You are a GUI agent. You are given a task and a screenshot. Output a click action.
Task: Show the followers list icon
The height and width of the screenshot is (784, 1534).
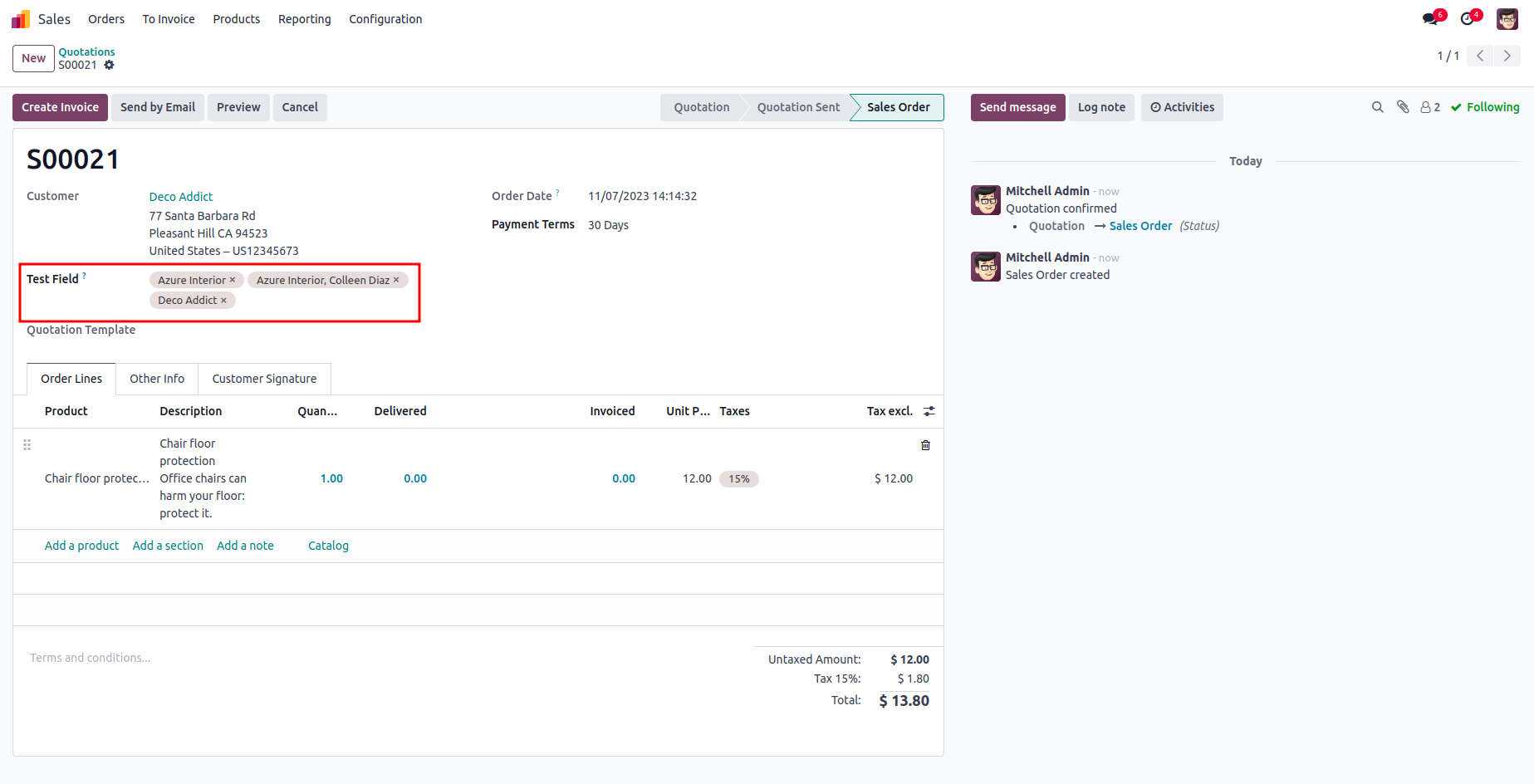click(1429, 107)
